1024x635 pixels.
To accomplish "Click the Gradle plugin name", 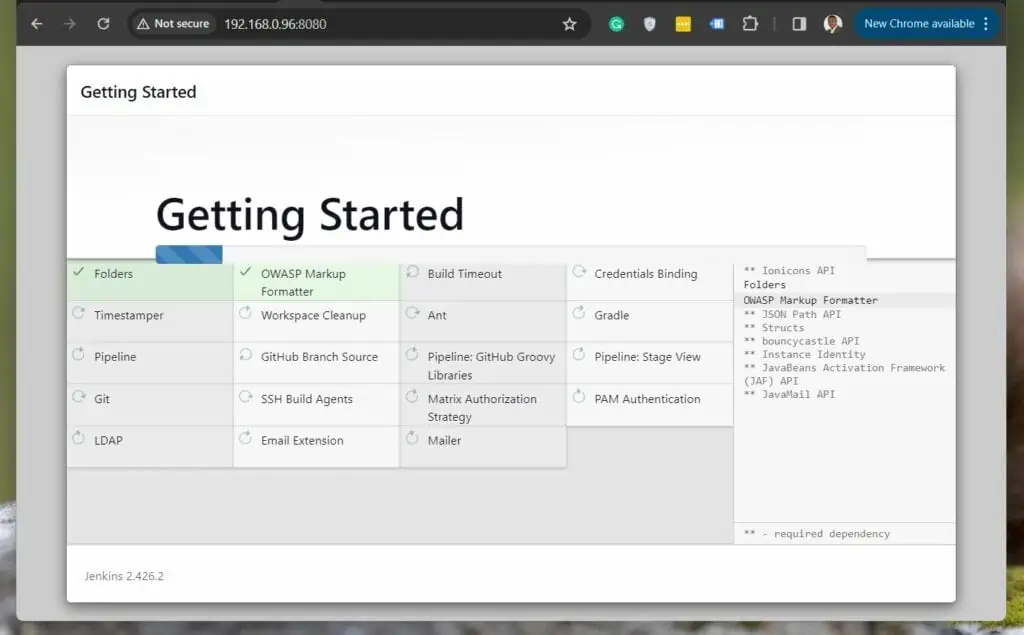I will click(x=611, y=316).
